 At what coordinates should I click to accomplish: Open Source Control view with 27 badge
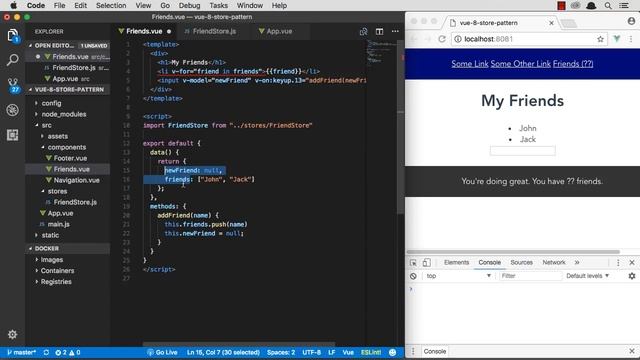(13, 85)
